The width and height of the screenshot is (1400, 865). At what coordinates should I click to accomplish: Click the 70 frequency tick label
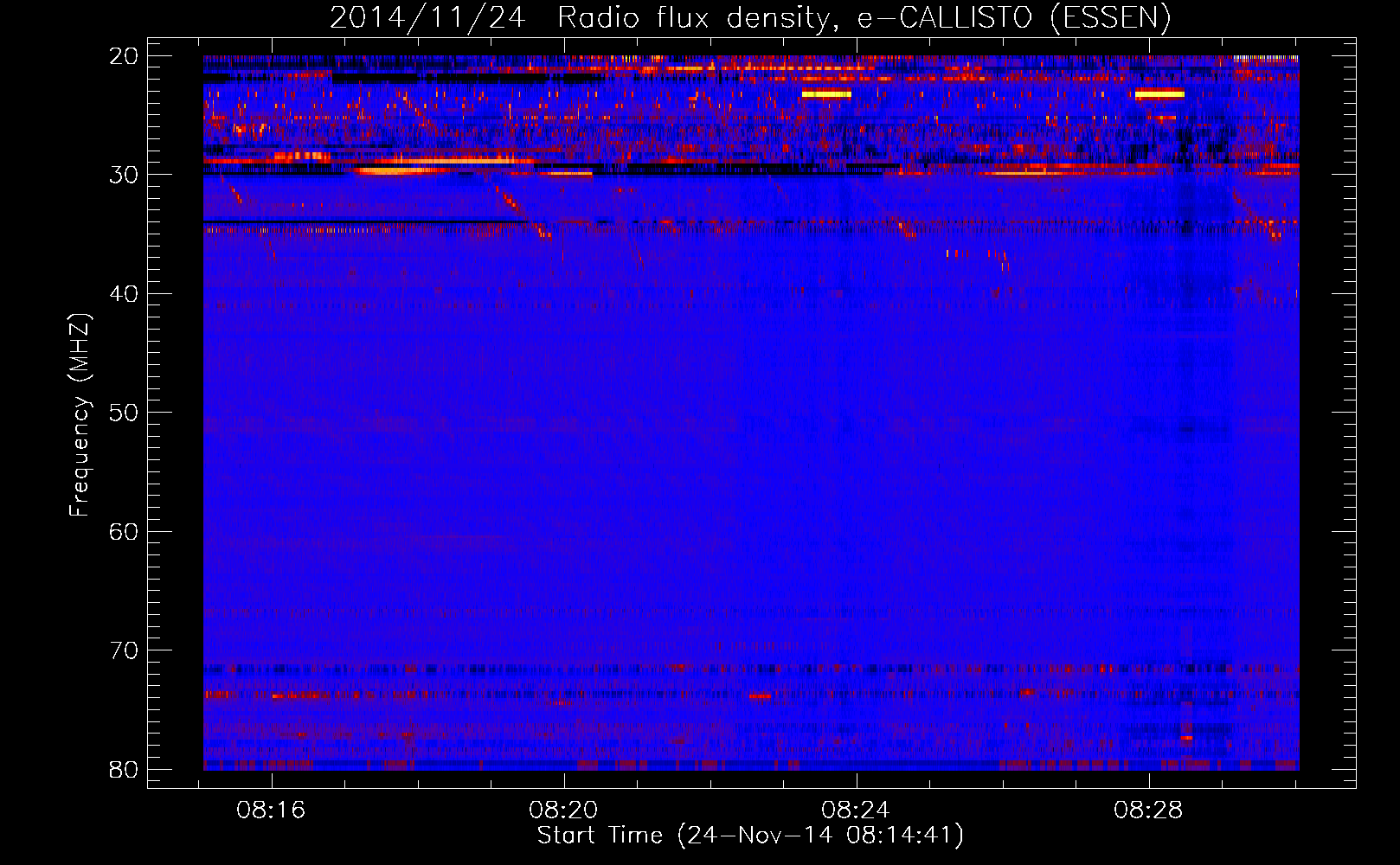point(124,650)
